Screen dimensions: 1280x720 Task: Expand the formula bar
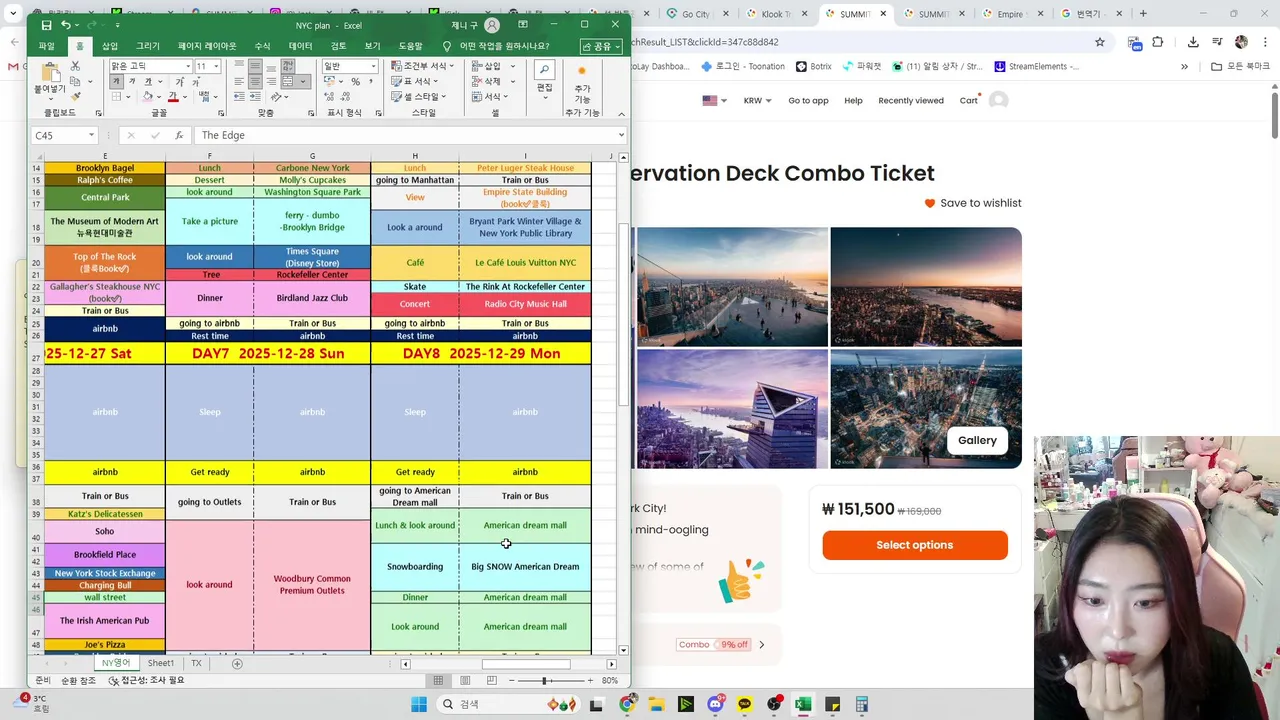(x=621, y=135)
